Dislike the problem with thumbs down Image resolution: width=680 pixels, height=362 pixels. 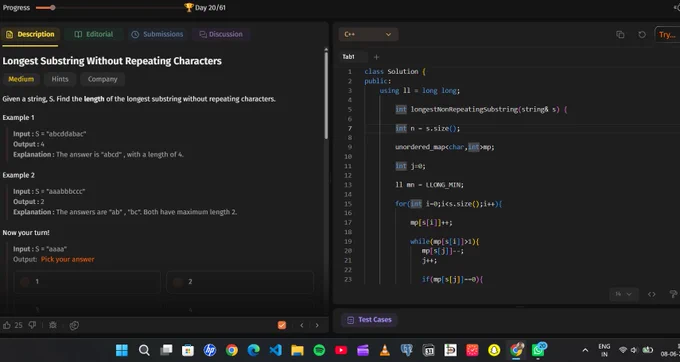pos(32,325)
